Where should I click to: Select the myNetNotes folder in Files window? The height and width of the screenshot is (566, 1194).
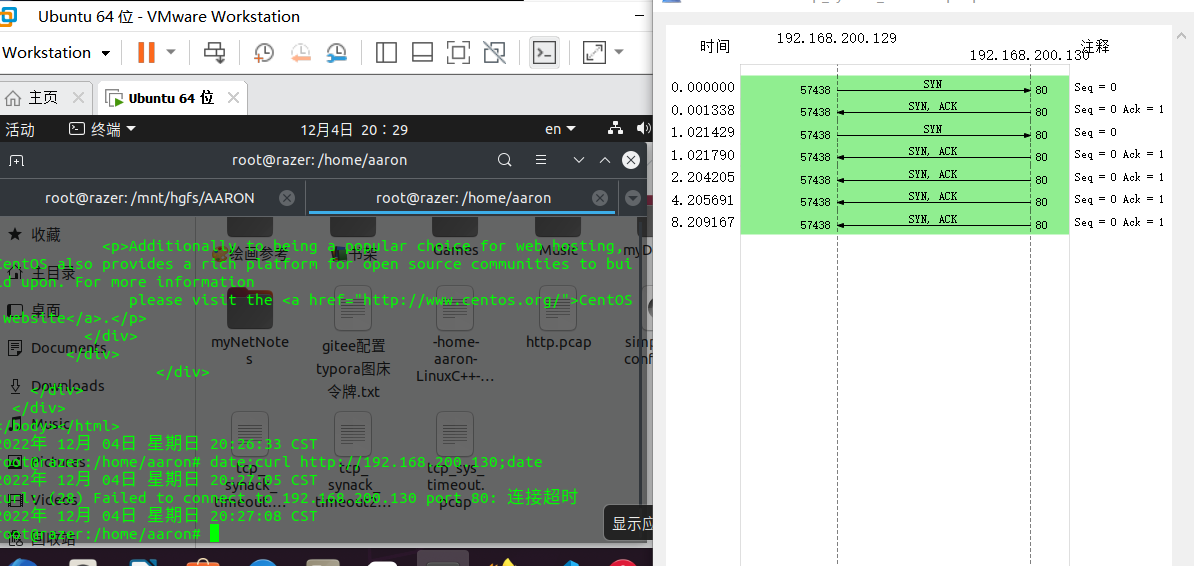(250, 328)
